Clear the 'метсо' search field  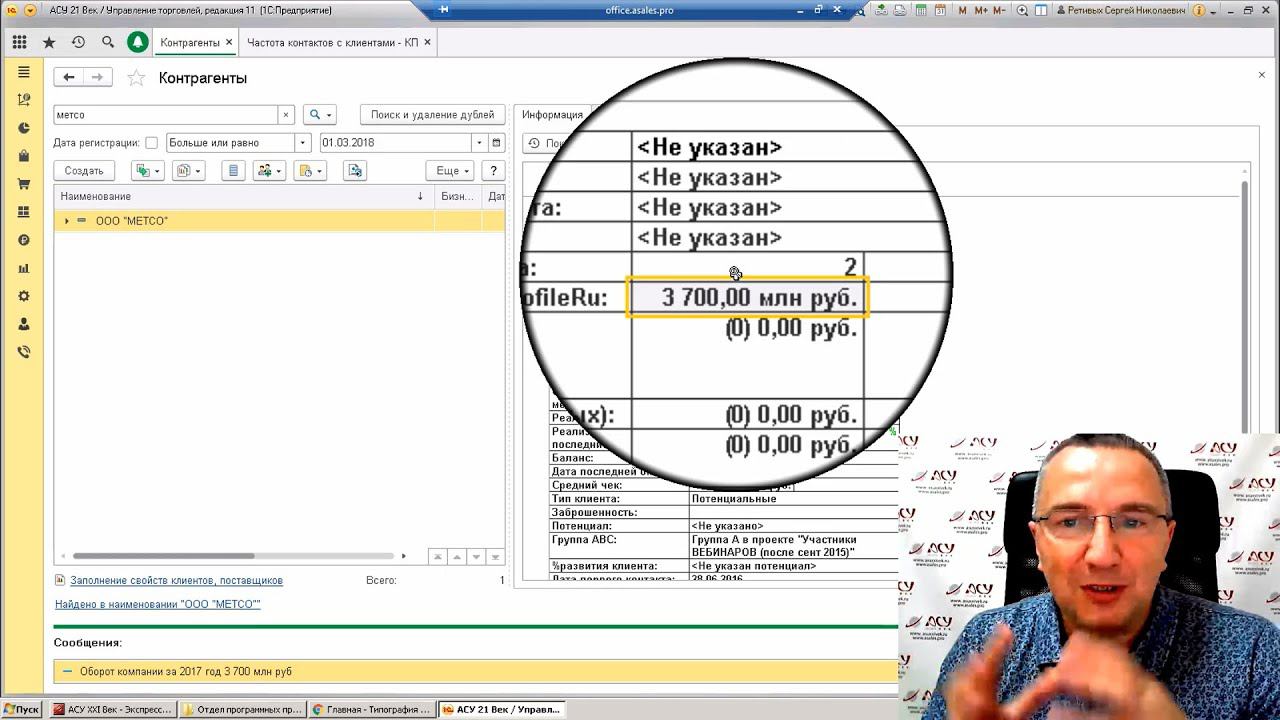(286, 115)
